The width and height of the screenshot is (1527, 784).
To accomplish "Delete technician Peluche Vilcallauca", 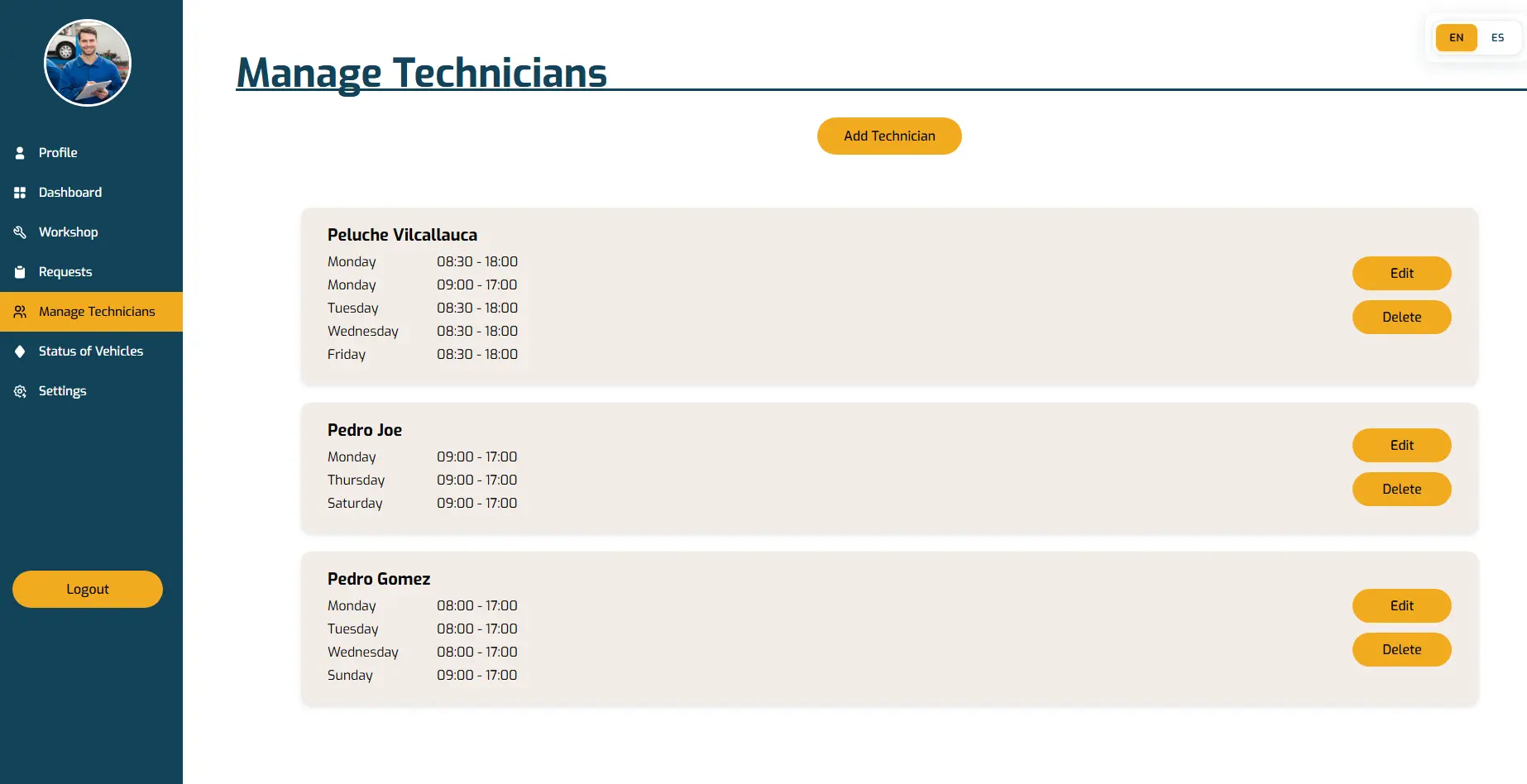I will click(1401, 318).
